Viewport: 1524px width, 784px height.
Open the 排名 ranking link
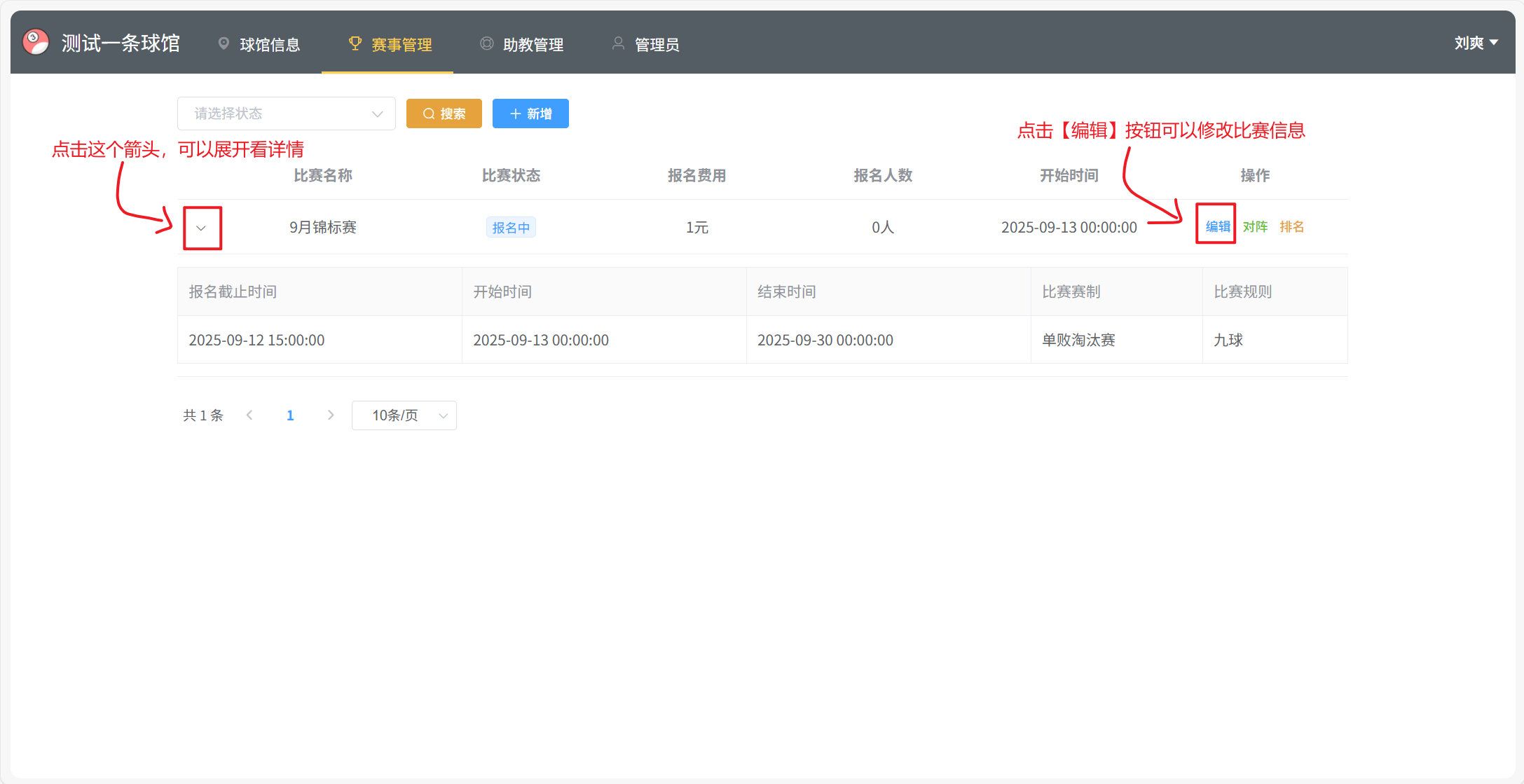point(1291,227)
